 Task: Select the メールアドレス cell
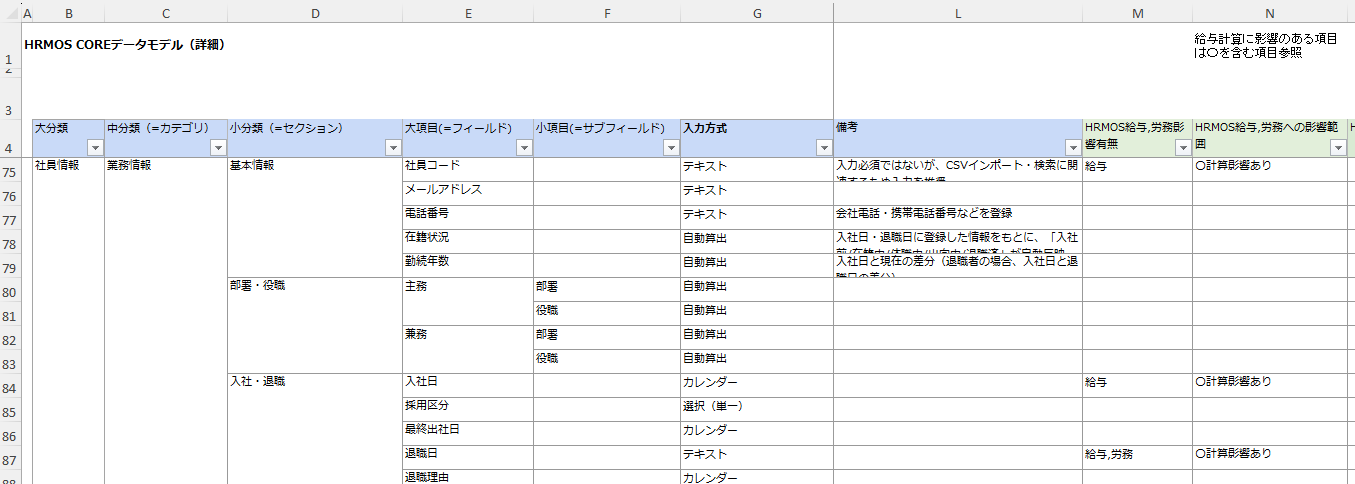tap(466, 190)
